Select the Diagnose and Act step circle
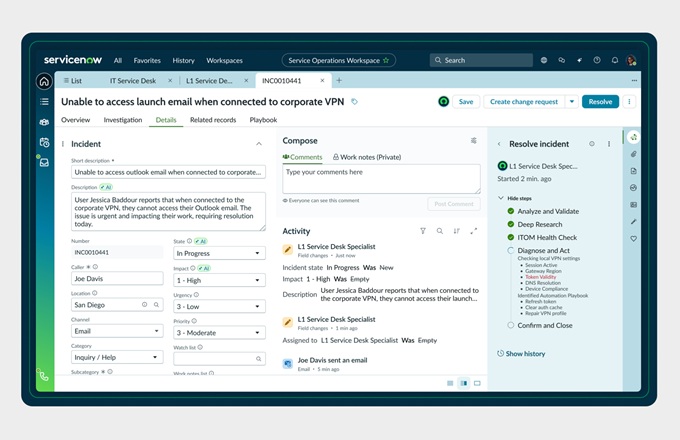Screen dimensions: 680x440 point(510,251)
